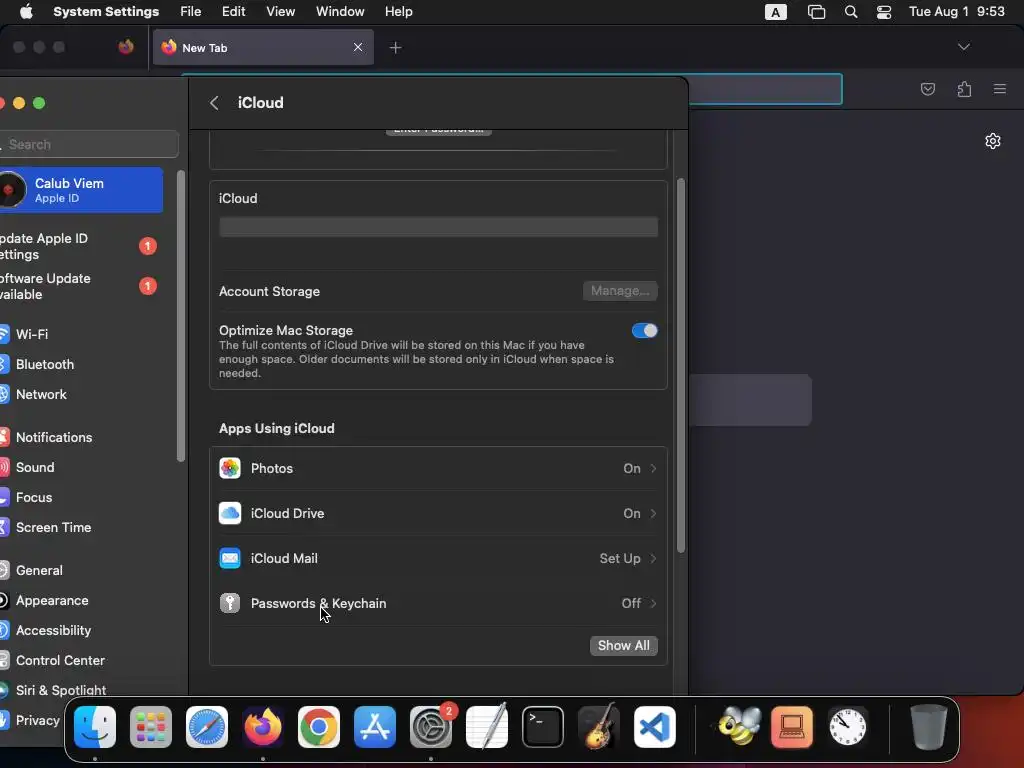Viewport: 1024px width, 768px height.
Task: Click the sidebar scrollbar
Action: point(181,316)
